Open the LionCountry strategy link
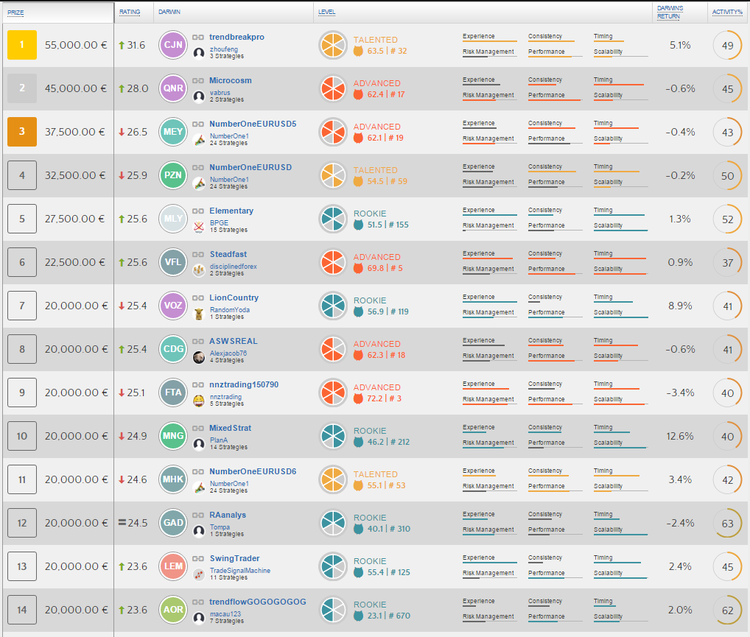Screen dimensions: 750x637 (234, 298)
